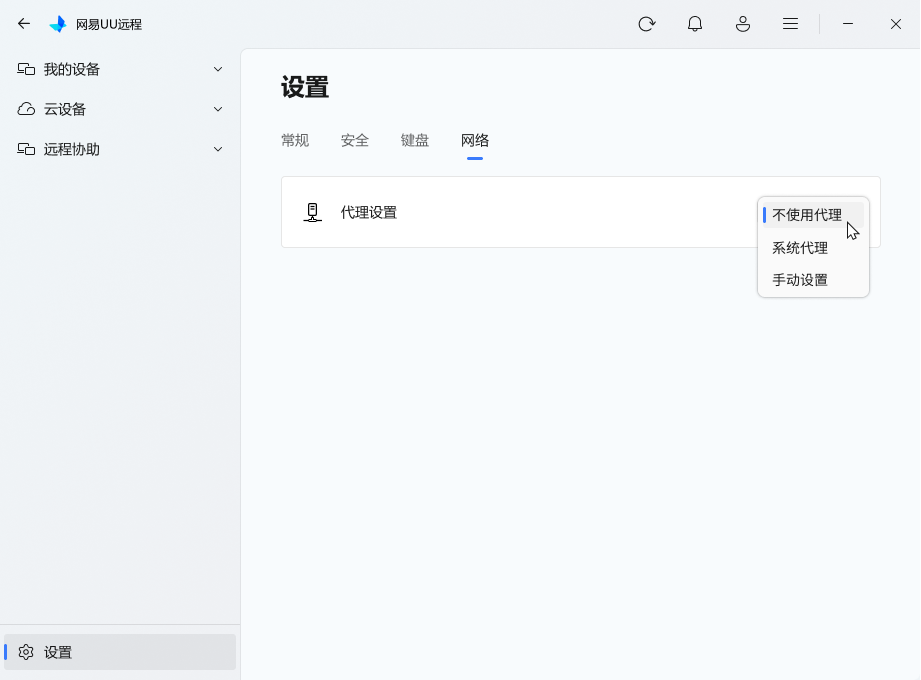921x680 pixels.
Task: Expand 我的设备 chevron
Action: click(218, 69)
